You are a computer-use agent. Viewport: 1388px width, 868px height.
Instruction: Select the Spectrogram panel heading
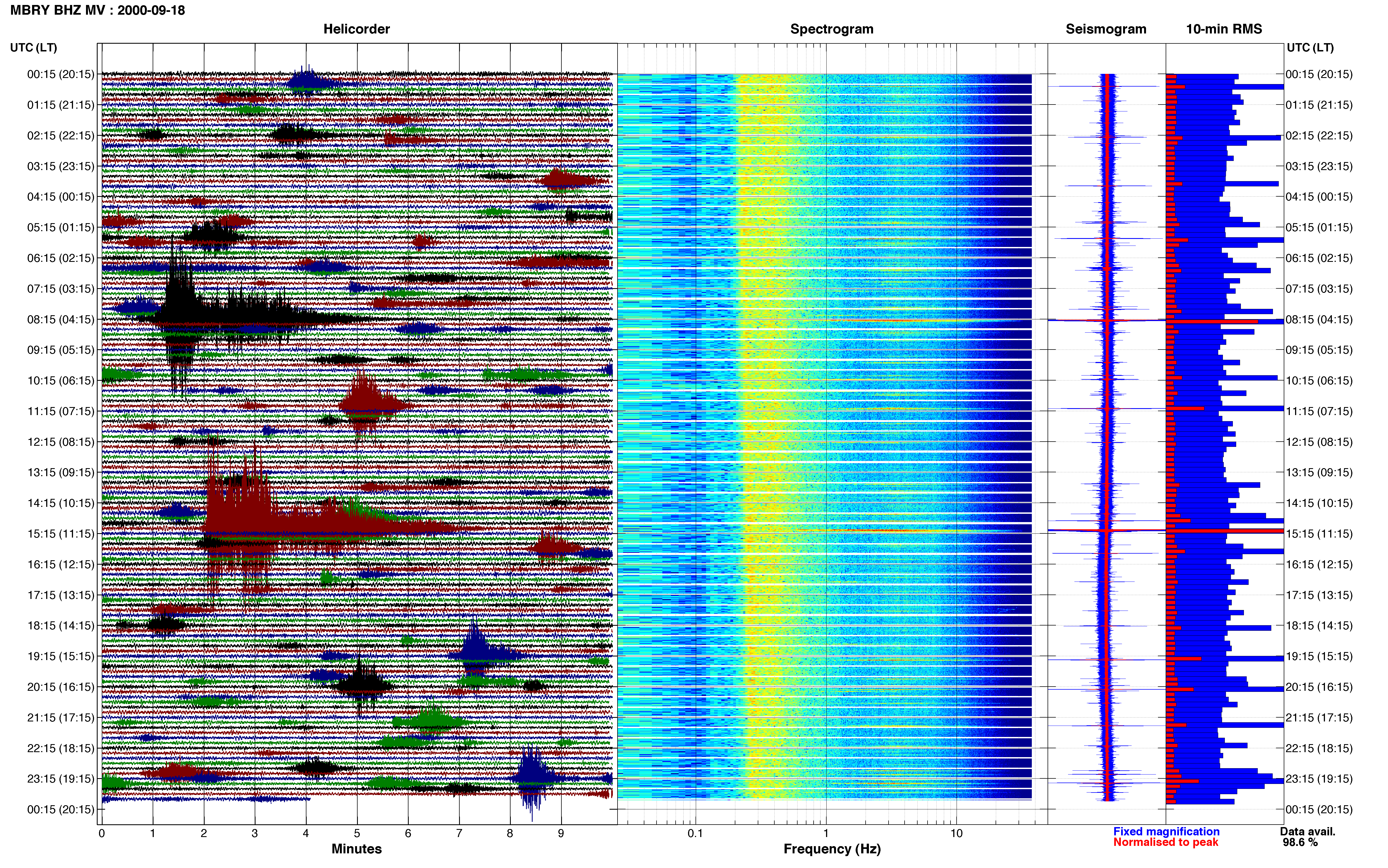pyautogui.click(x=832, y=29)
